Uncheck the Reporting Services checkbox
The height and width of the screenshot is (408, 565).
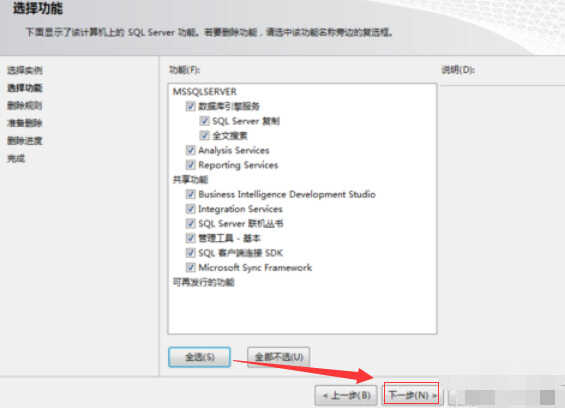click(190, 165)
